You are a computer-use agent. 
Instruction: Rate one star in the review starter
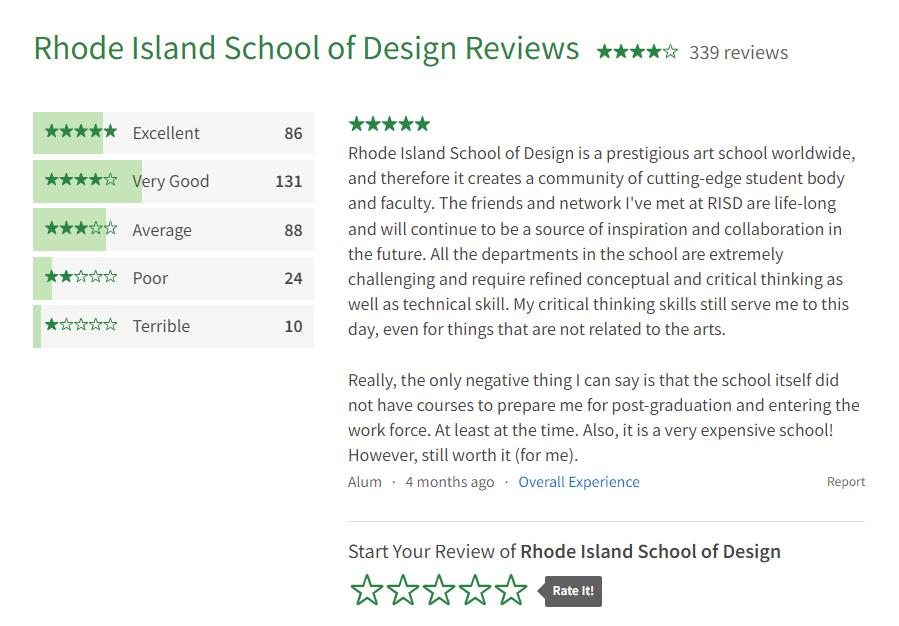click(x=367, y=590)
